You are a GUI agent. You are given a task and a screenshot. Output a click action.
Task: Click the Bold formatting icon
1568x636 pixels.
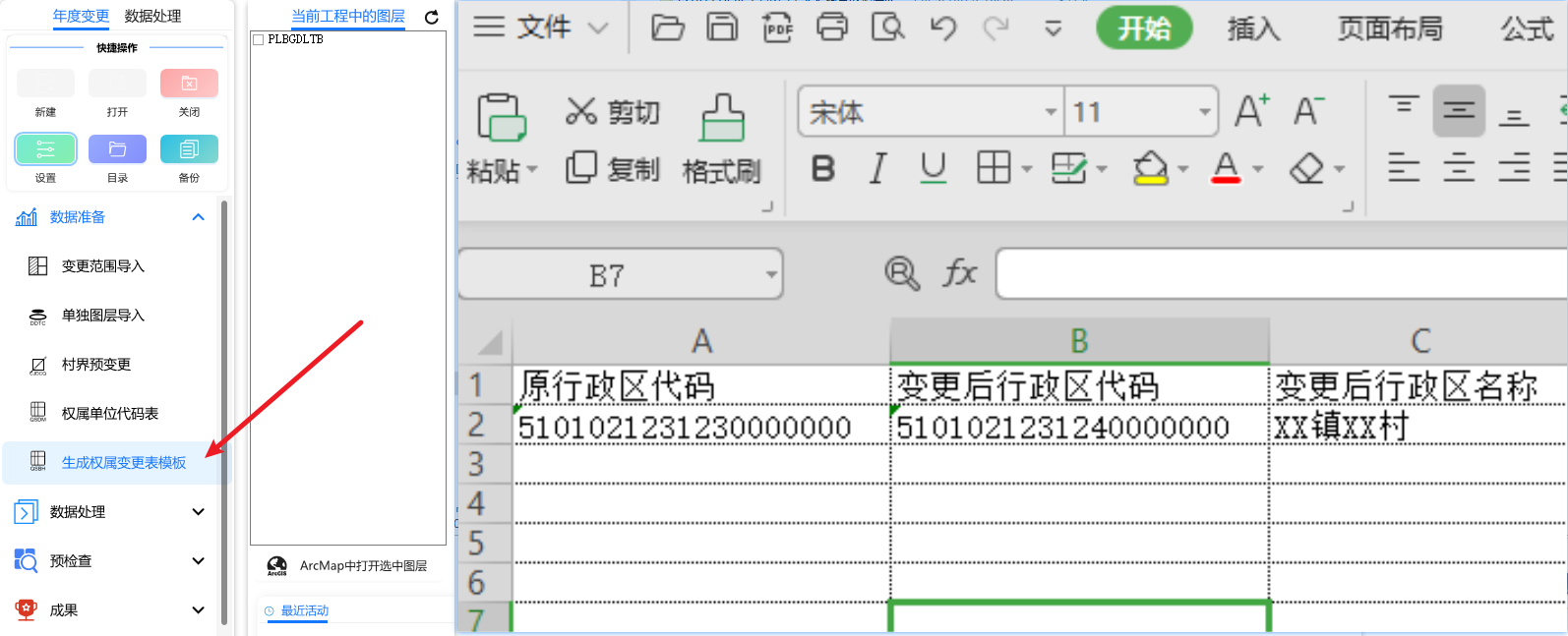point(823,169)
